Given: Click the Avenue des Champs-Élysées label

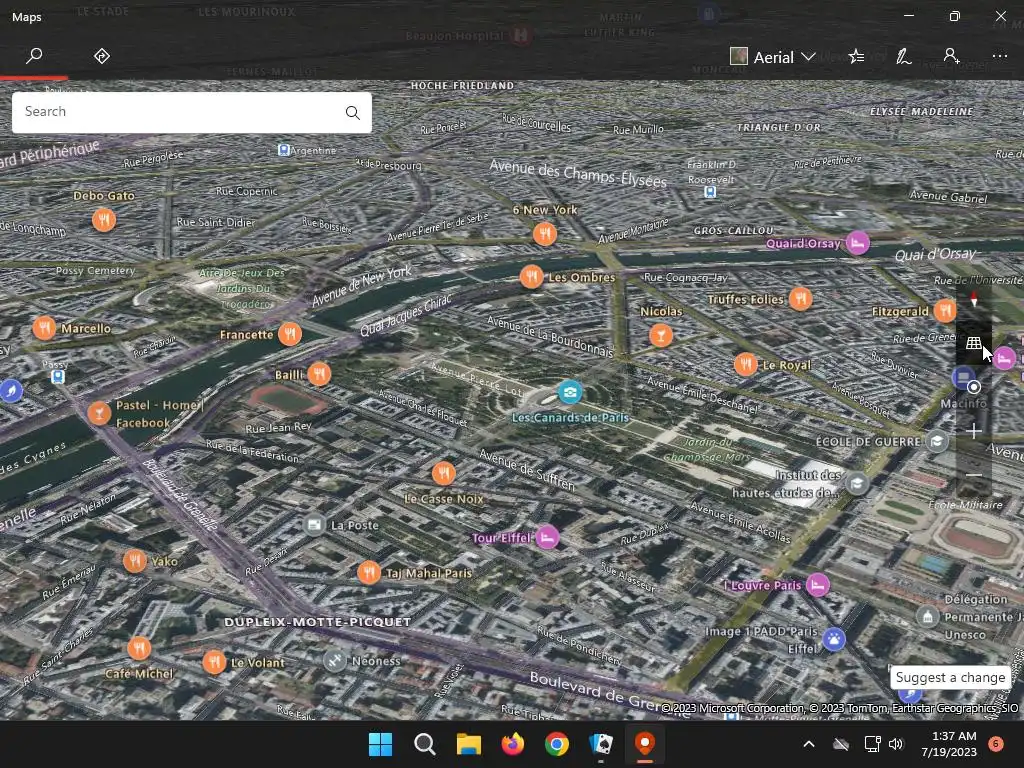Looking at the screenshot, I should click(x=578, y=174).
